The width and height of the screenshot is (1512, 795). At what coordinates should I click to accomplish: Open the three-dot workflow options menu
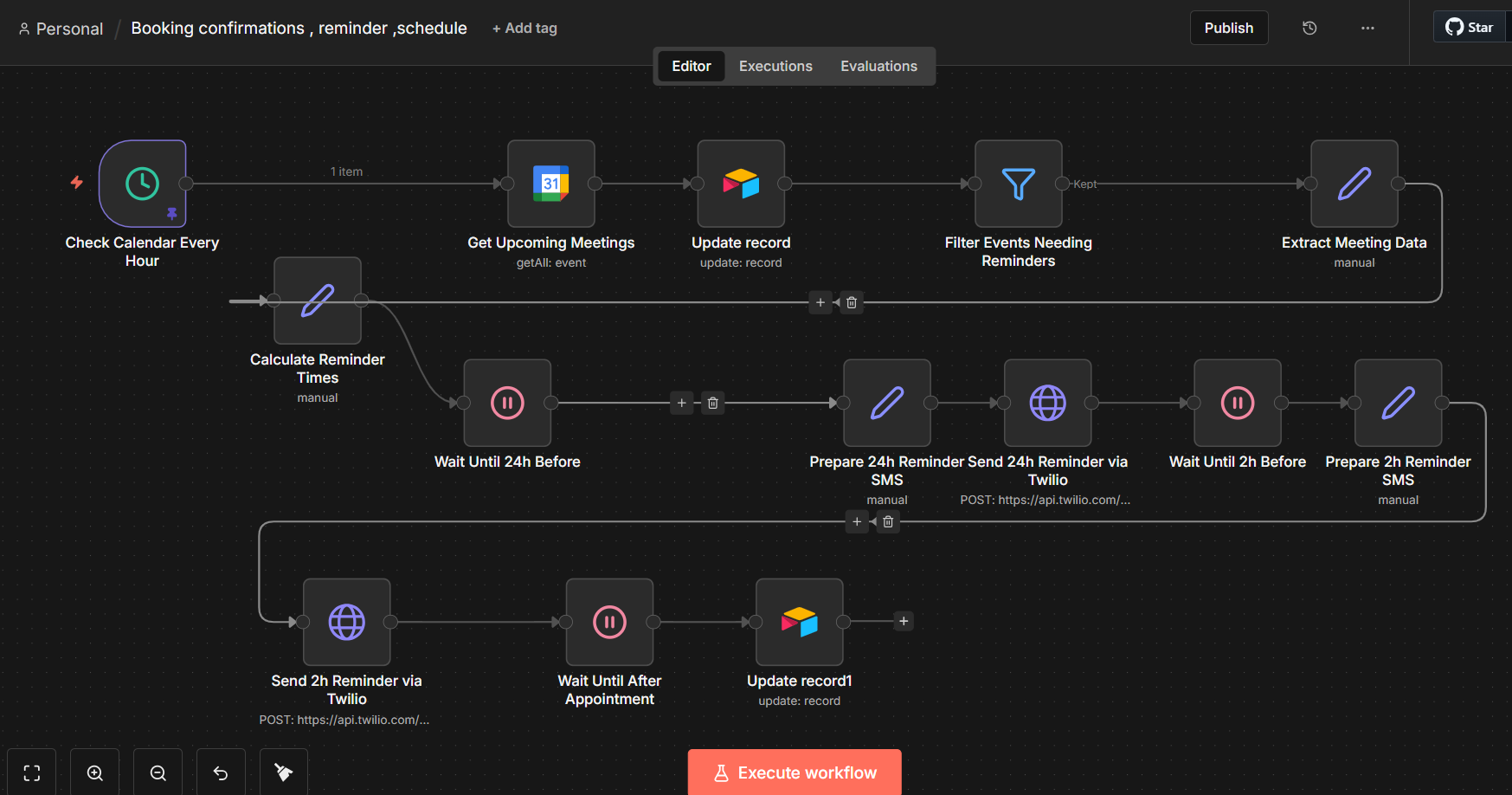(x=1367, y=28)
